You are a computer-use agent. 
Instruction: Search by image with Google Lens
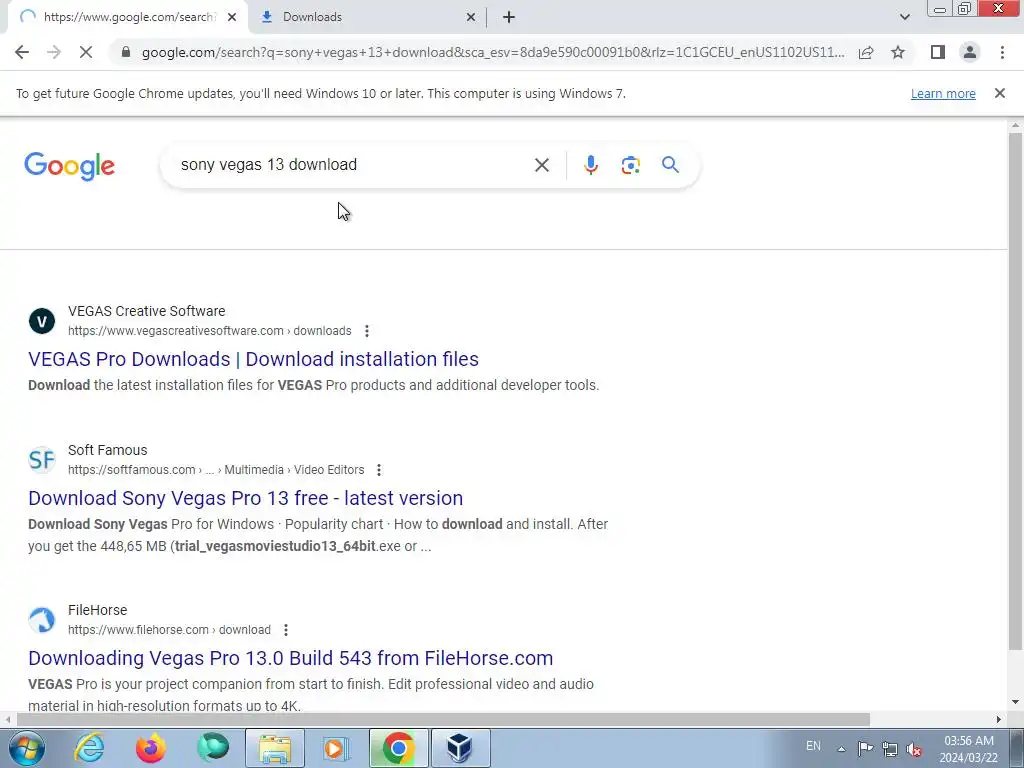click(x=630, y=165)
